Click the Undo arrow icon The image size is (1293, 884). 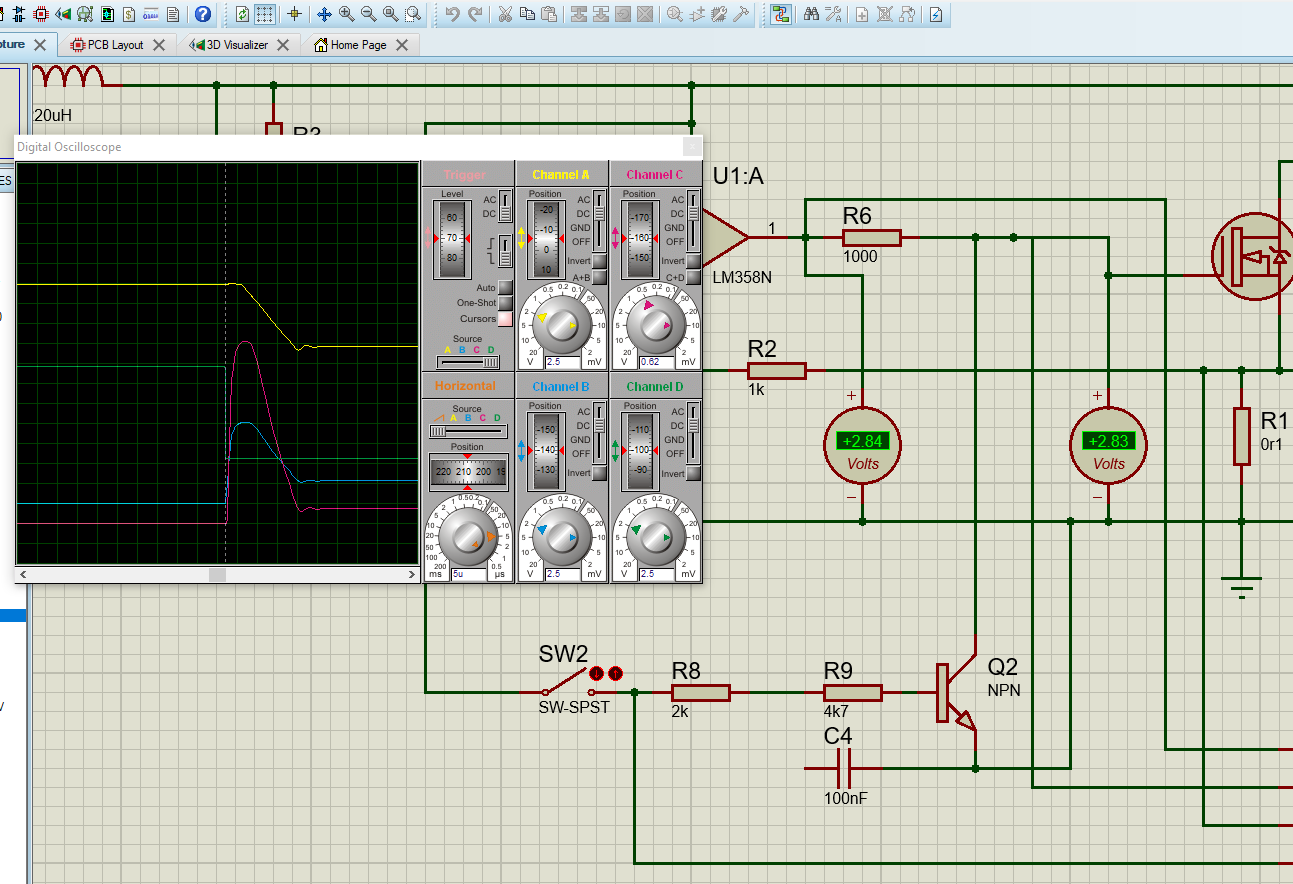coord(452,14)
